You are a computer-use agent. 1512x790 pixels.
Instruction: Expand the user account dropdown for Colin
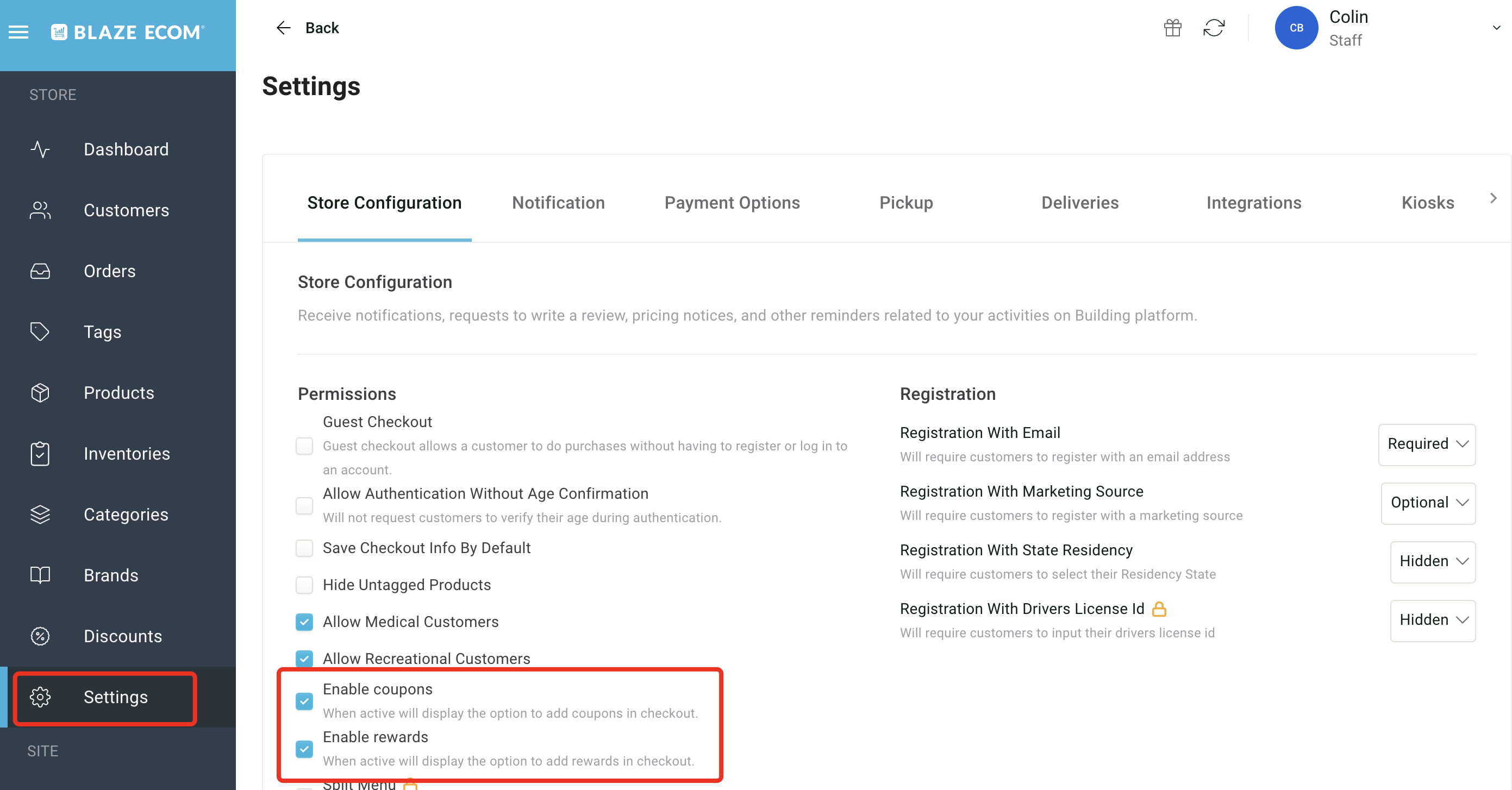click(1495, 28)
